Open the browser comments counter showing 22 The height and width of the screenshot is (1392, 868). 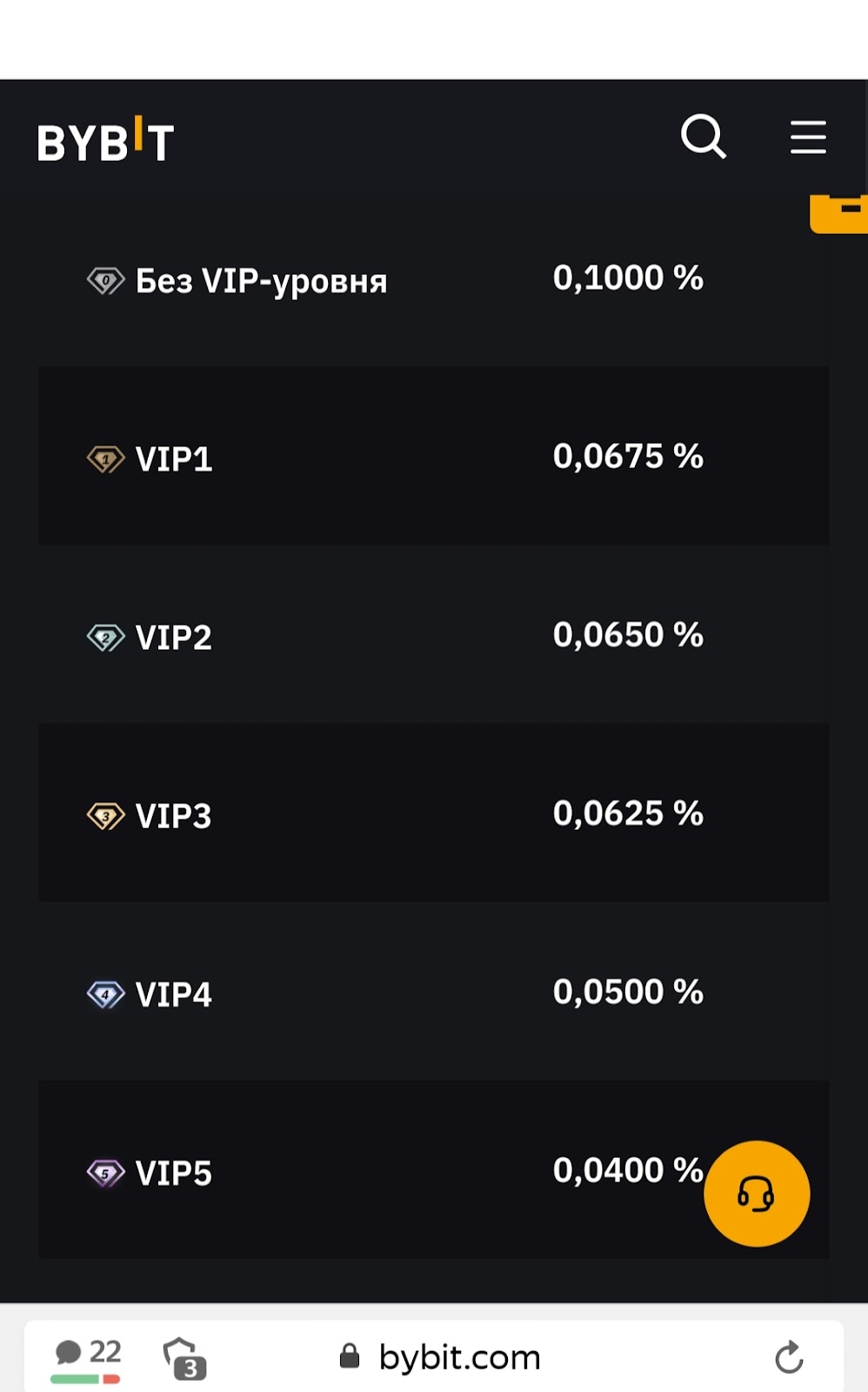[x=87, y=1359]
